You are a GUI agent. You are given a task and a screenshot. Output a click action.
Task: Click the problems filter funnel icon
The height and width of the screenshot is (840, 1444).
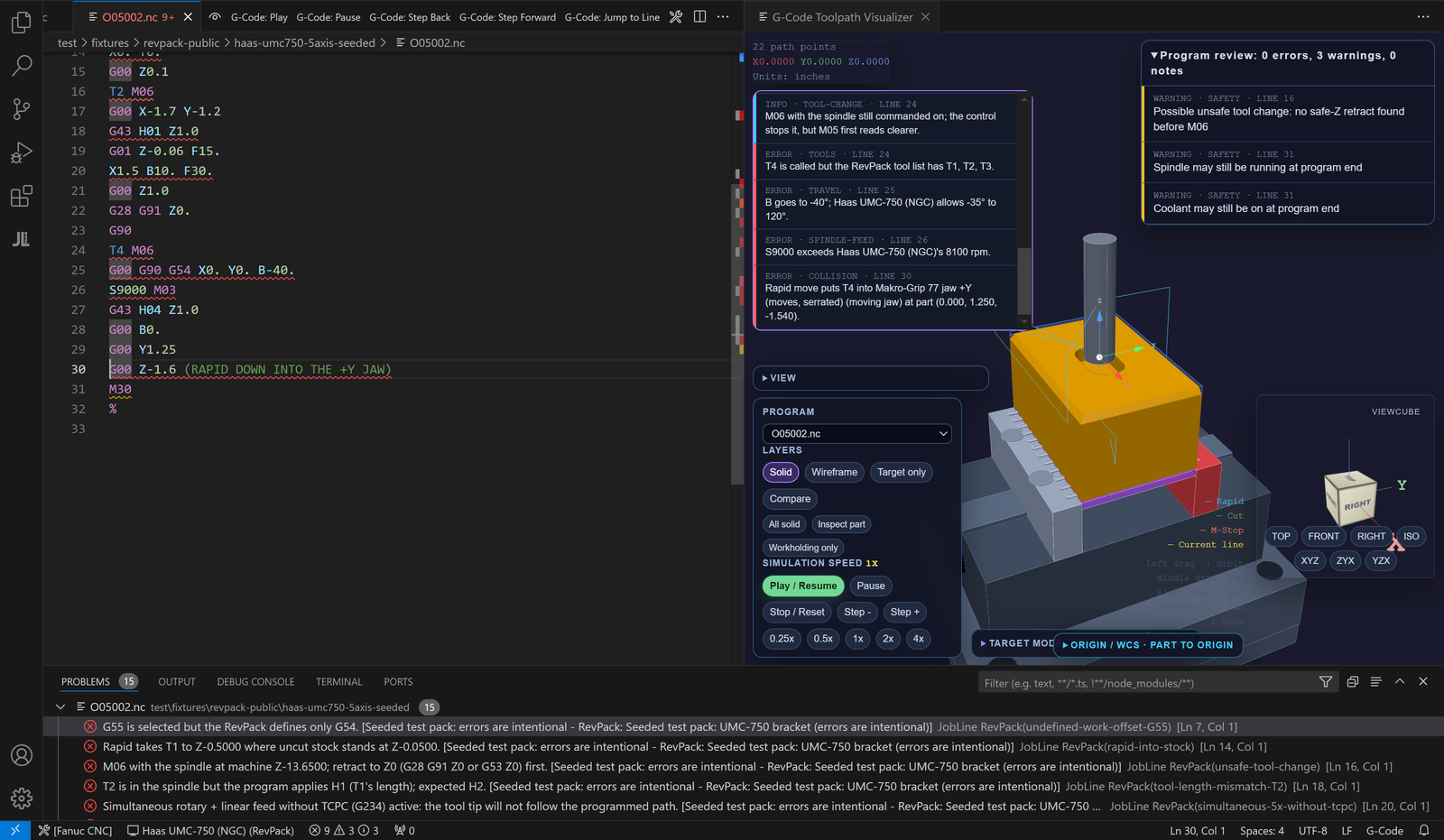[1326, 682]
